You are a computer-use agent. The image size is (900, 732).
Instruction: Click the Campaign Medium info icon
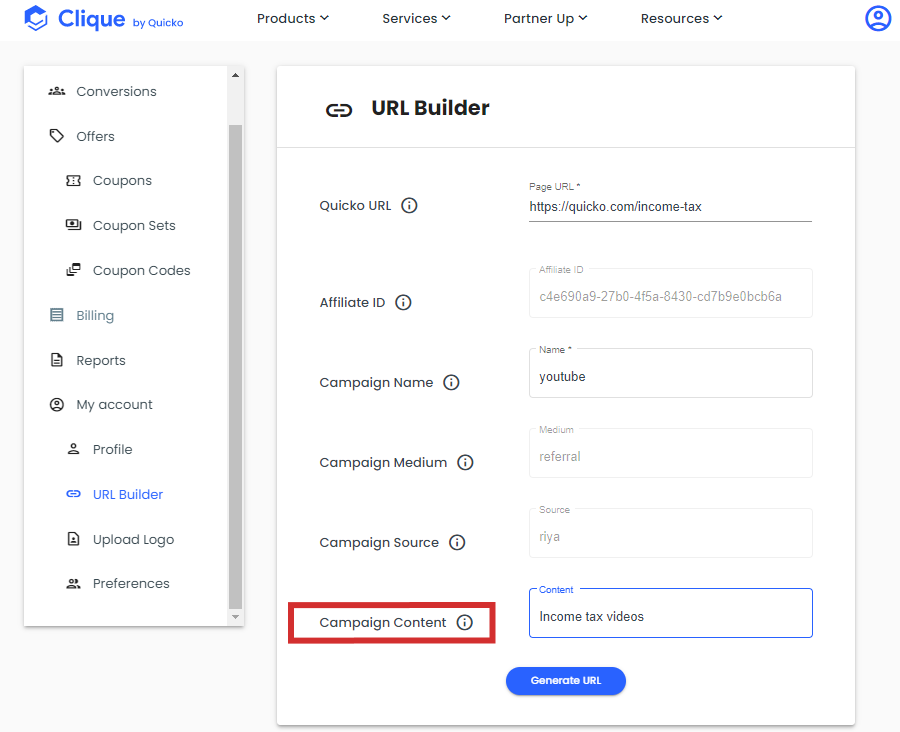(x=465, y=462)
